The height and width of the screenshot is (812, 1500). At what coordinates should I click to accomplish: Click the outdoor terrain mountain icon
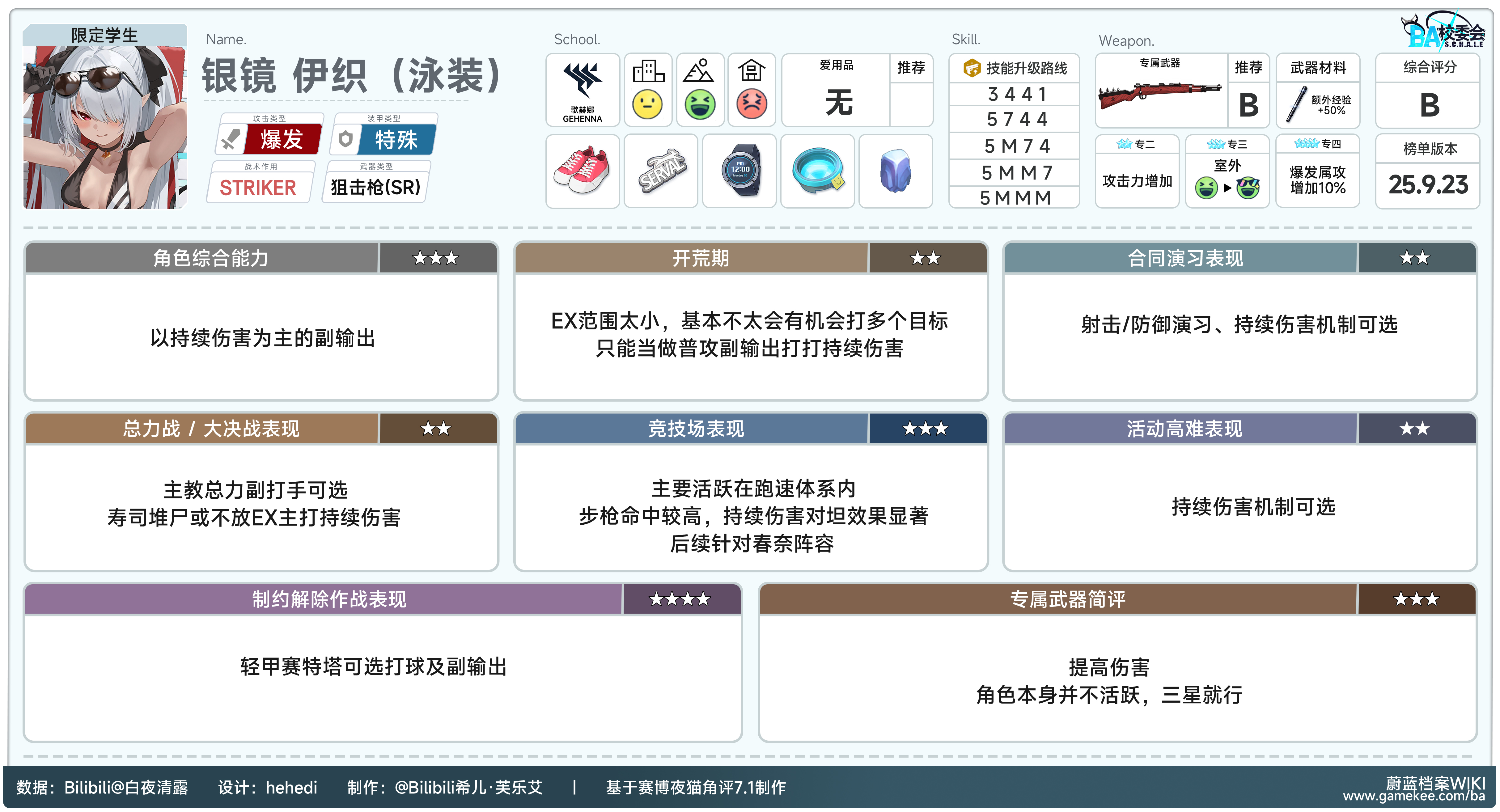[699, 71]
